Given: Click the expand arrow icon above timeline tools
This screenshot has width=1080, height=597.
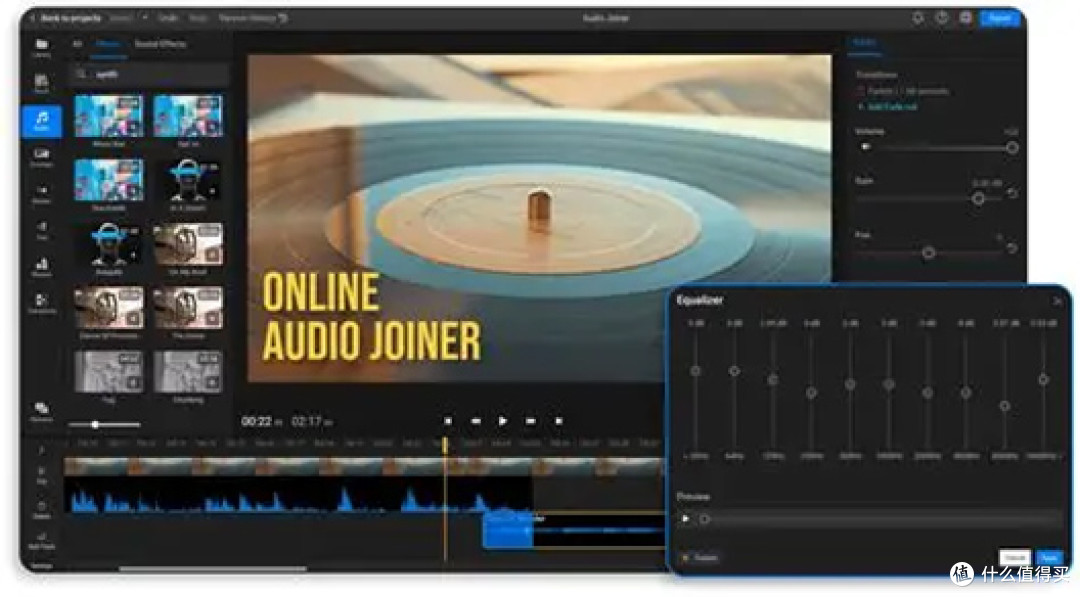Looking at the screenshot, I should point(41,450).
